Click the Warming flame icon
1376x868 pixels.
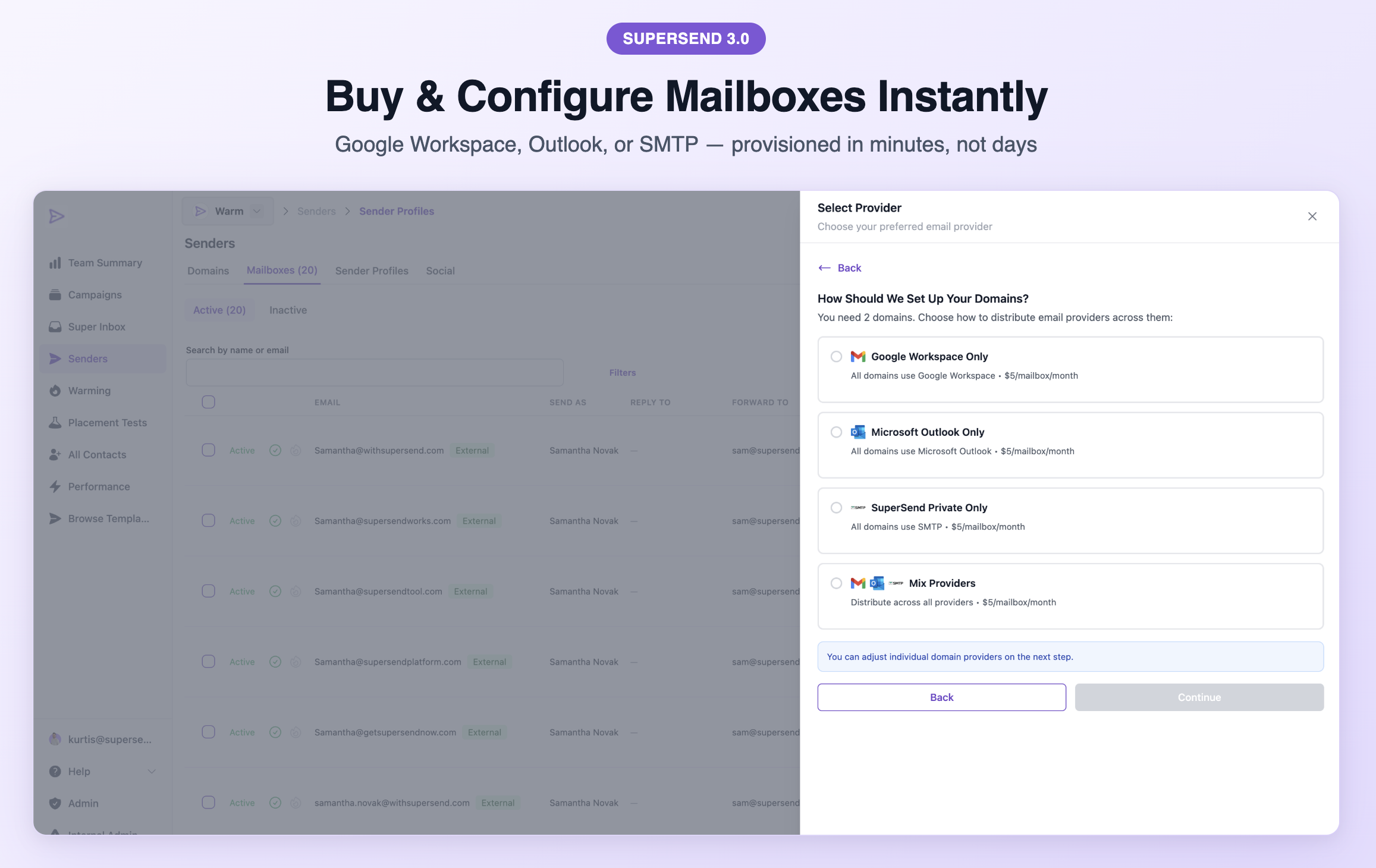55,391
